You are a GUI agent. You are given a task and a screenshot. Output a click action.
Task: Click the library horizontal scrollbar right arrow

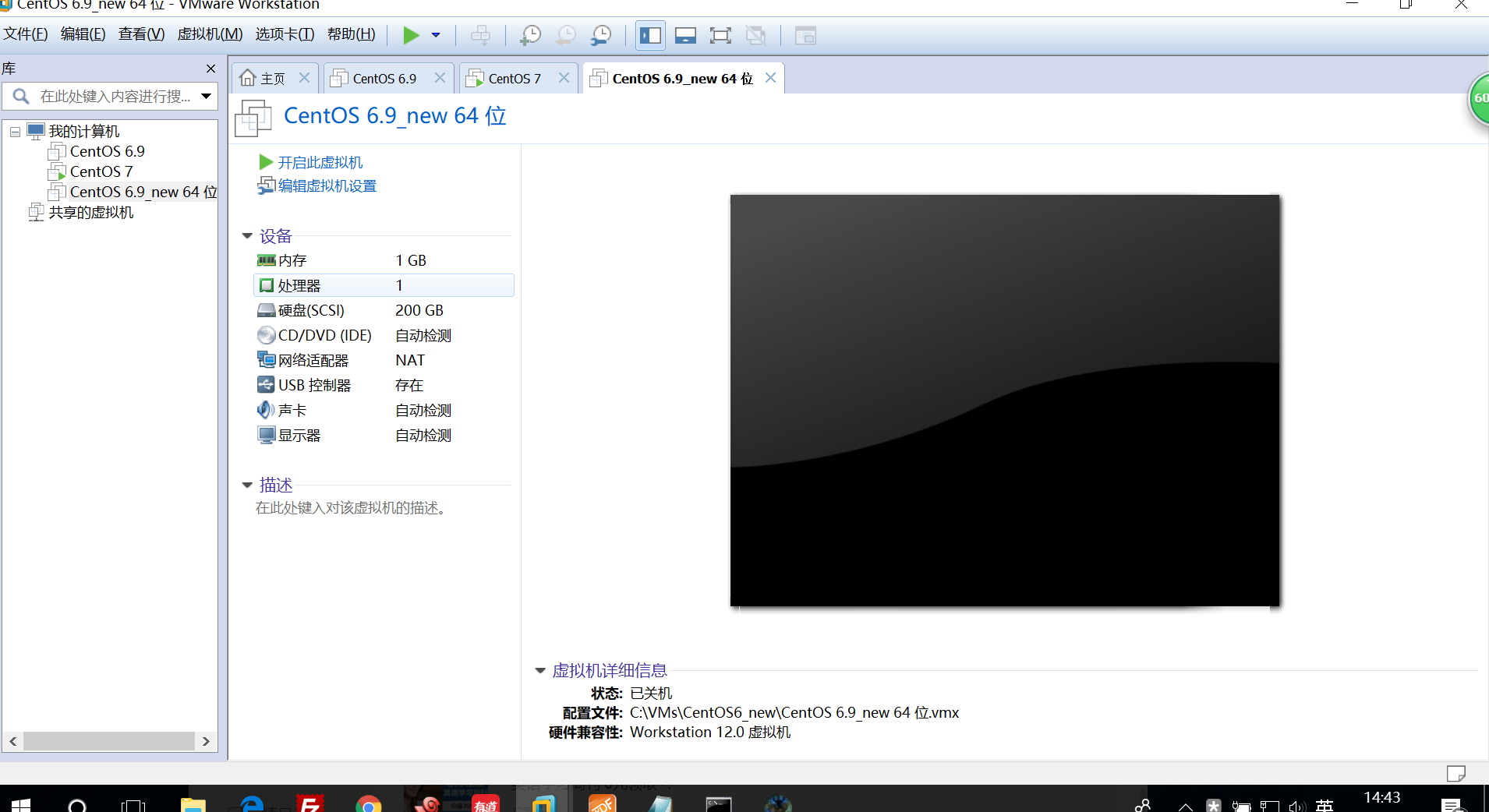tap(206, 741)
